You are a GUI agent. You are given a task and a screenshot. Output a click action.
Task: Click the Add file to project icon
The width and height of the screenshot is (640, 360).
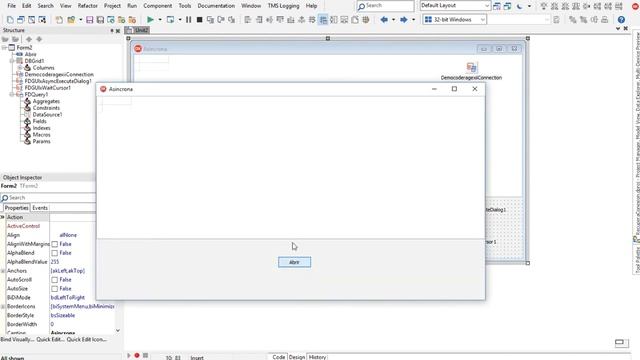pyautogui.click(x=121, y=20)
